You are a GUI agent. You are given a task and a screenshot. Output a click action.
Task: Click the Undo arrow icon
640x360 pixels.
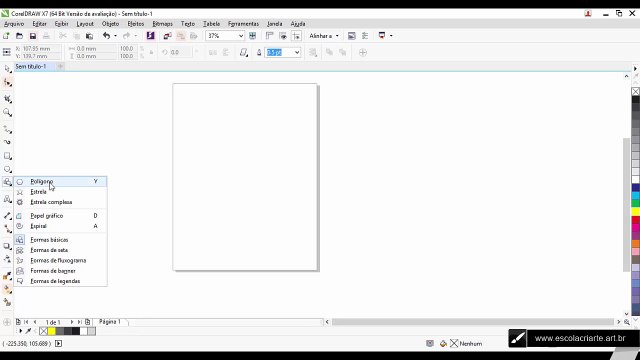(x=106, y=36)
